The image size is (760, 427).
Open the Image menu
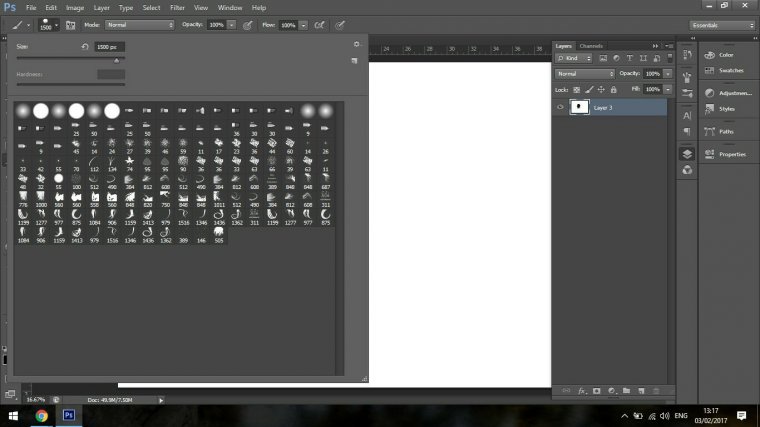pos(75,8)
